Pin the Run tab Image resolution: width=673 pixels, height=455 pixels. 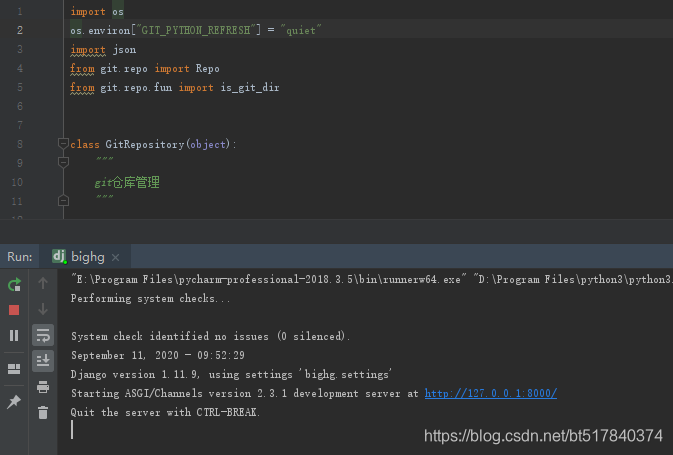[x=14, y=402]
